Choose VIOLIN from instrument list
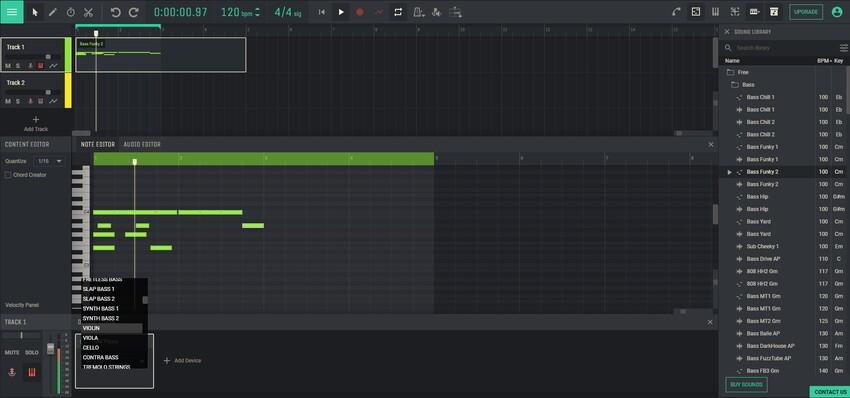This screenshot has width=850, height=398. pyautogui.click(x=112, y=328)
